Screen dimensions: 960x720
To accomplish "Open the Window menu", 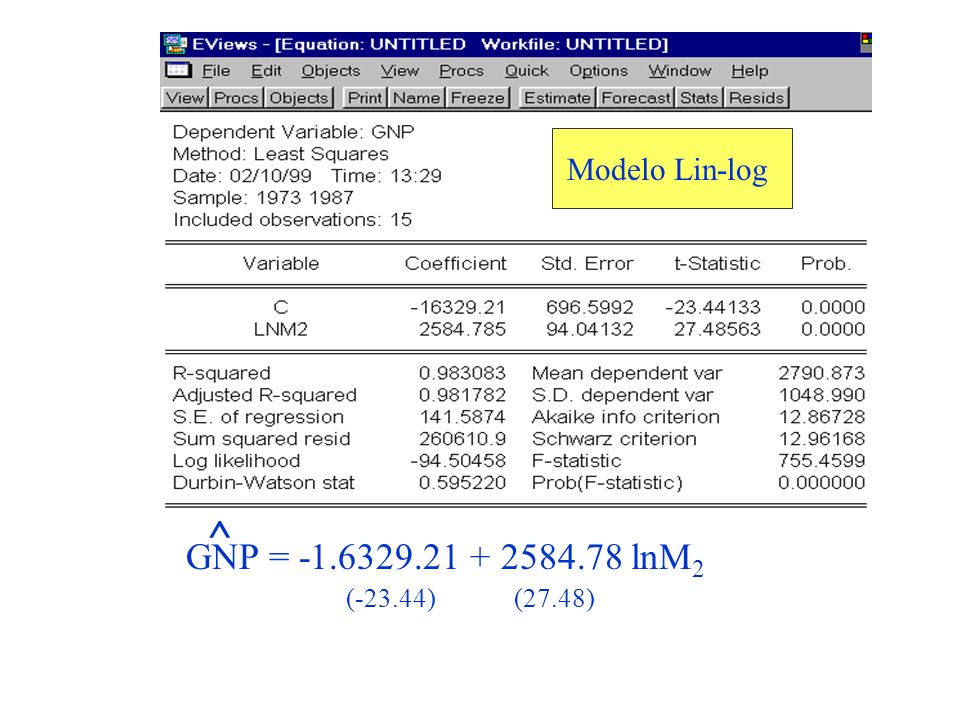I will (x=680, y=71).
